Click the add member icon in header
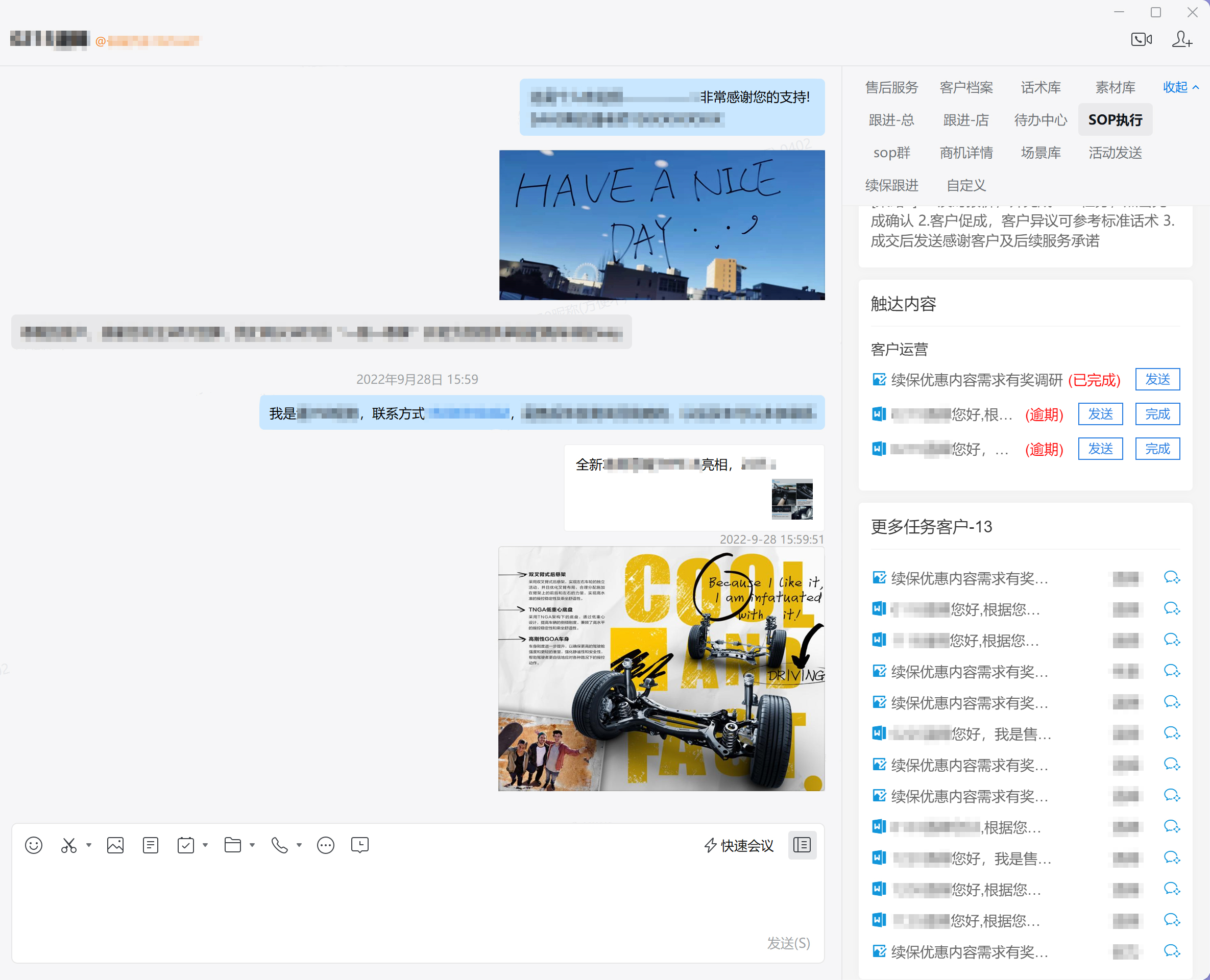 tap(1182, 39)
